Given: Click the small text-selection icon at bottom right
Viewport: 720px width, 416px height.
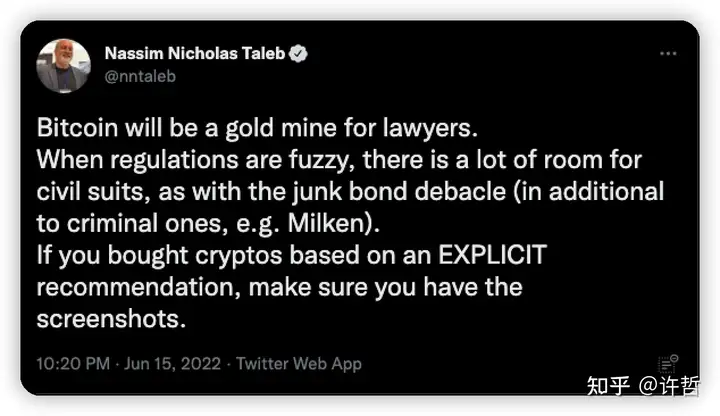Looking at the screenshot, I should pyautogui.click(x=667, y=364).
